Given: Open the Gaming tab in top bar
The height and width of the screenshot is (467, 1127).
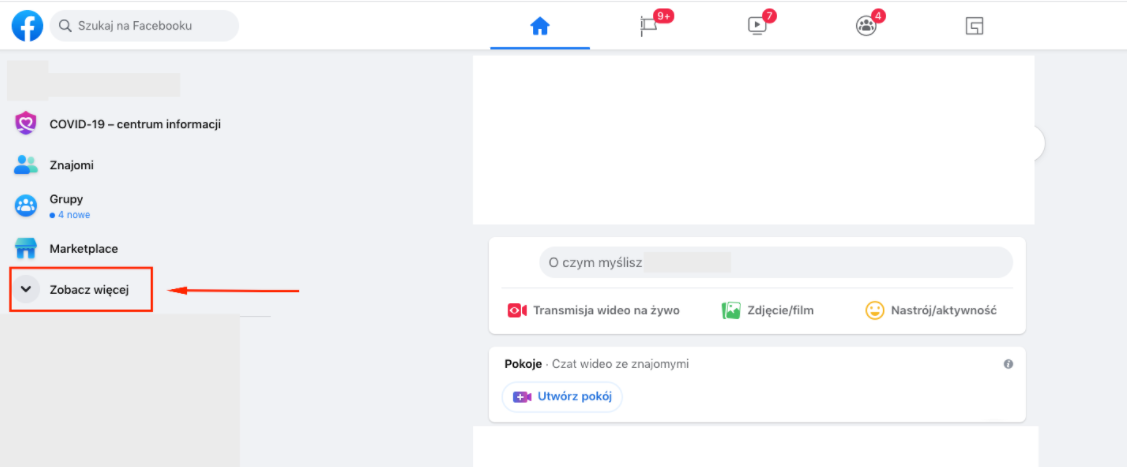Looking at the screenshot, I should pos(974,27).
